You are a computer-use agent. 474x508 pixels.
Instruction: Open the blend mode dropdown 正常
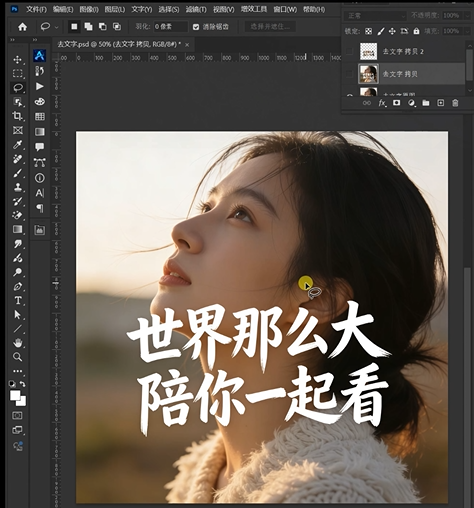(376, 15)
